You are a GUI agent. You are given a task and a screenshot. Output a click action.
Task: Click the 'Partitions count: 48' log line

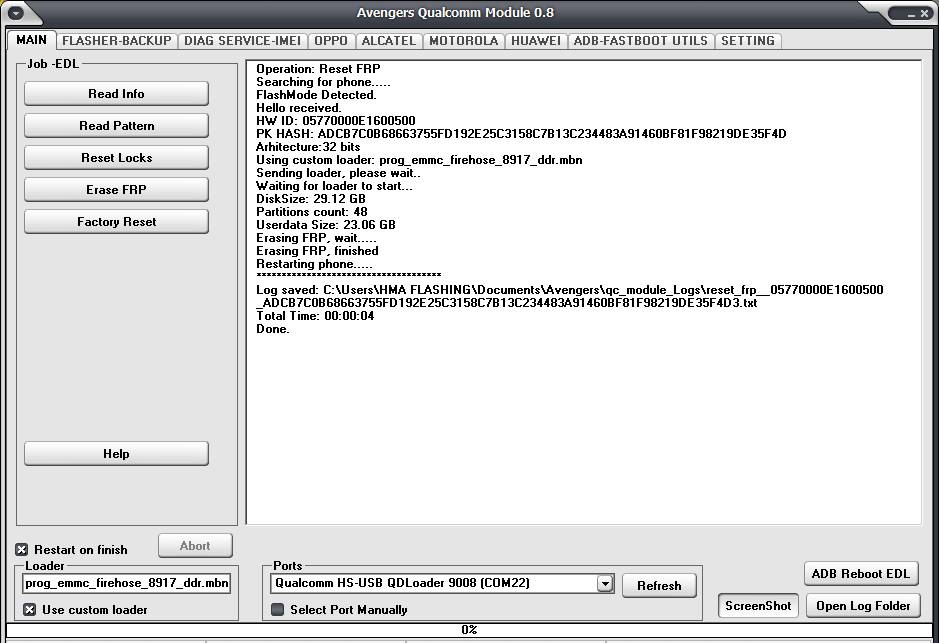(311, 212)
